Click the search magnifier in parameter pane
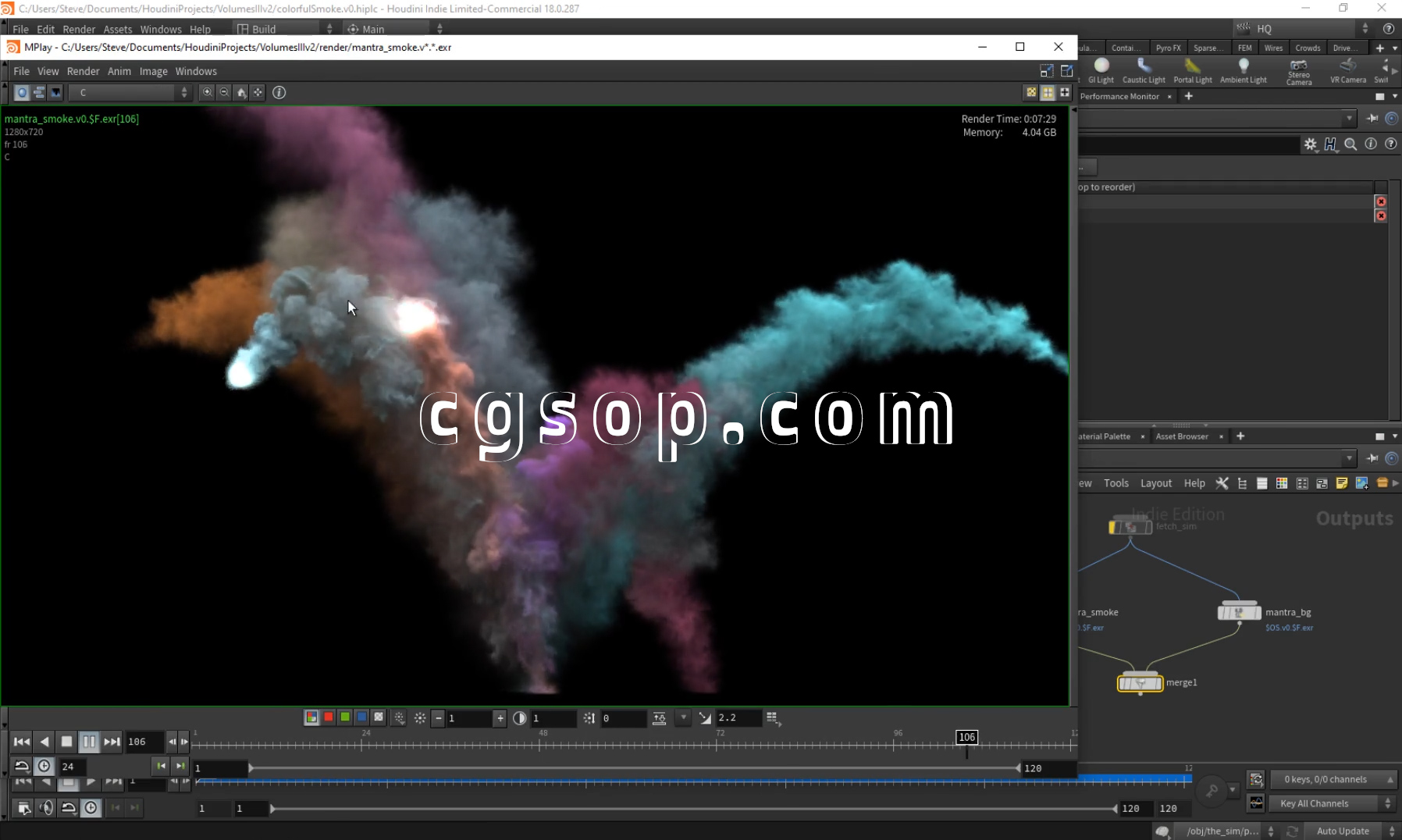 point(1350,144)
